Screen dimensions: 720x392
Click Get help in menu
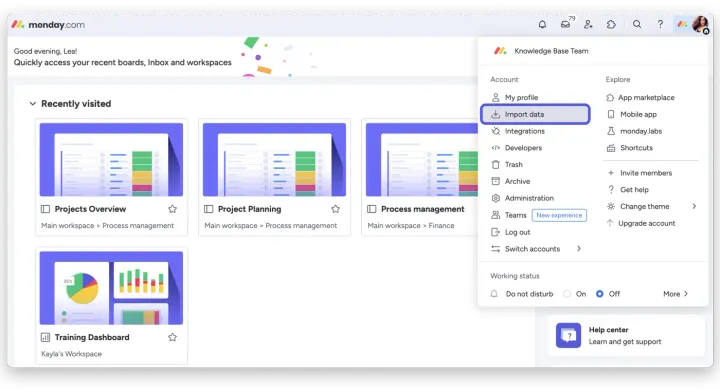pyautogui.click(x=628, y=190)
